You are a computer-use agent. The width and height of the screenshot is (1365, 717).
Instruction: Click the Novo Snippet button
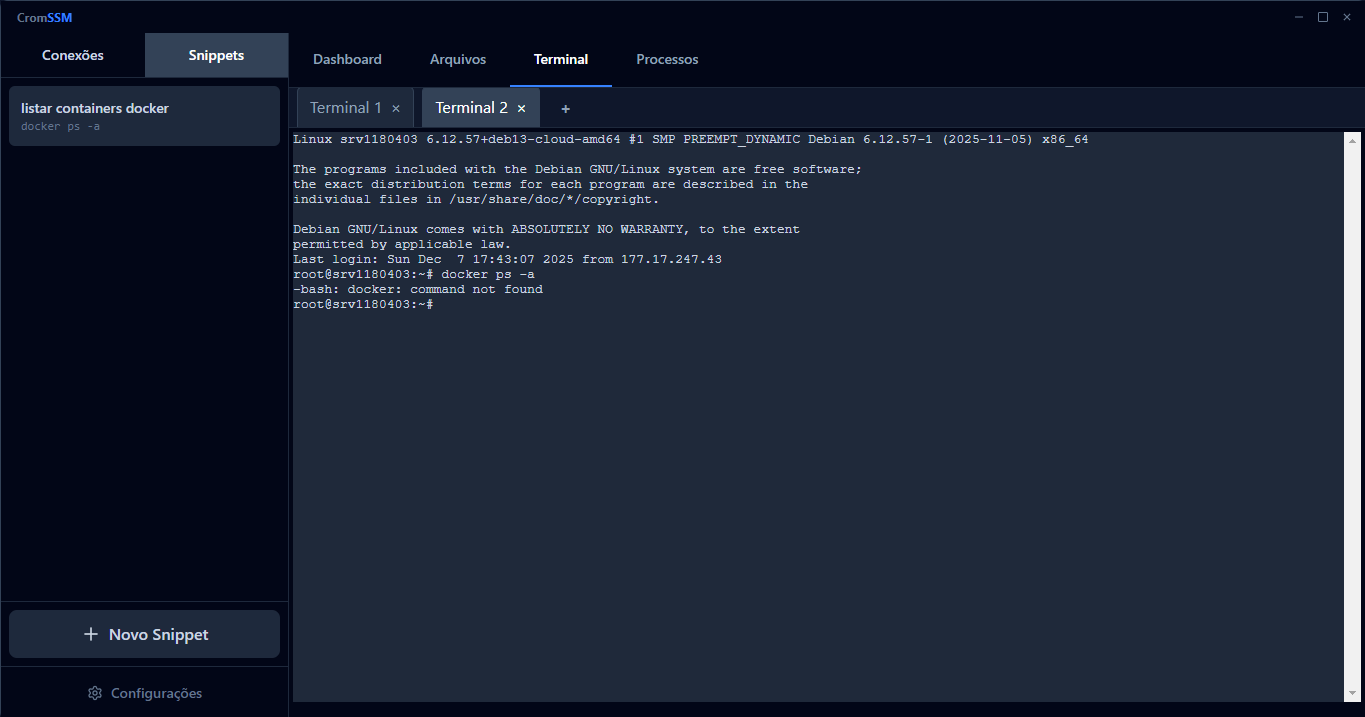click(144, 634)
